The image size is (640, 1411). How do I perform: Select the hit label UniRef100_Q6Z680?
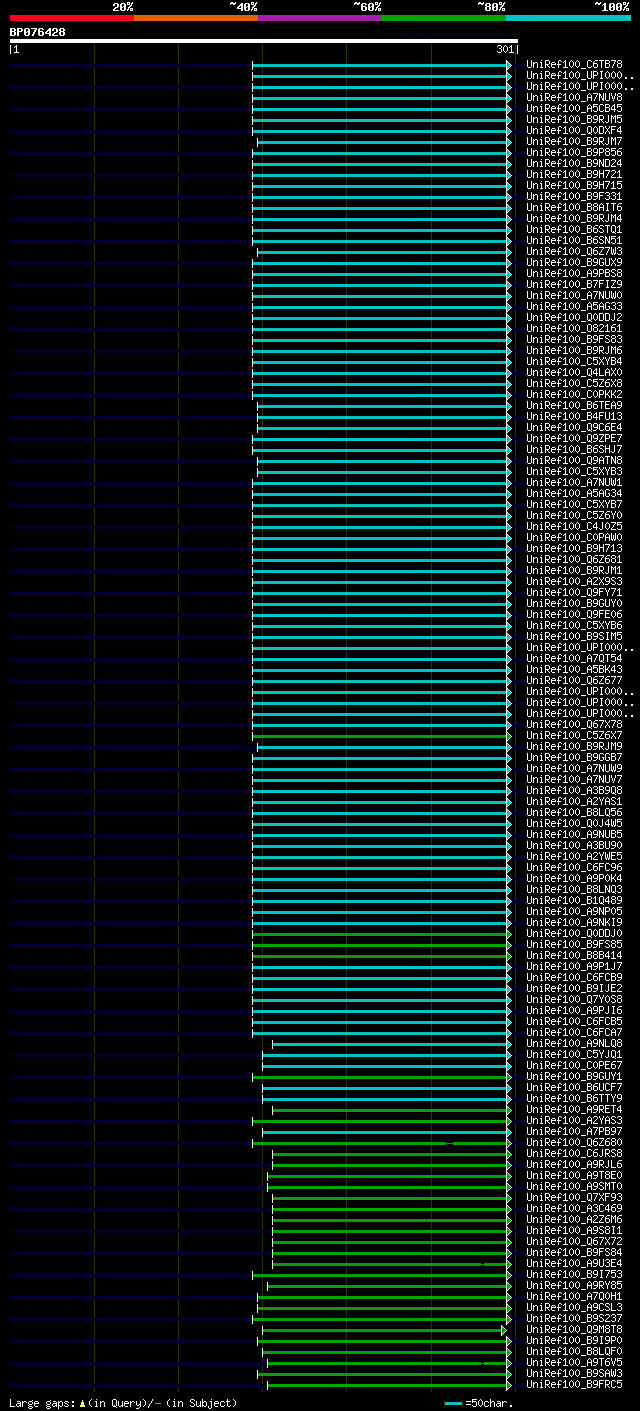click(574, 1143)
